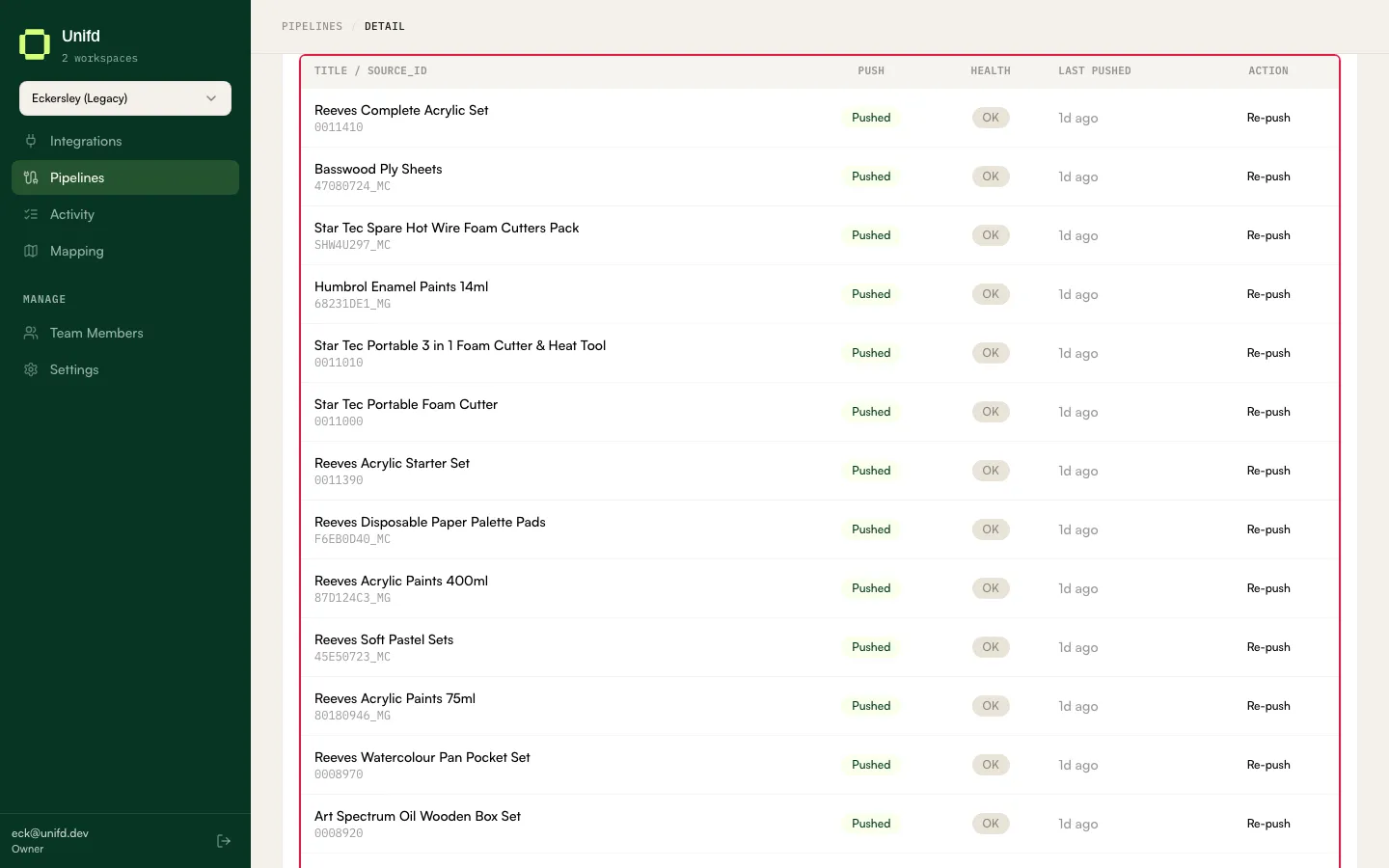
Task: Go to Integrations page
Action: [125, 141]
